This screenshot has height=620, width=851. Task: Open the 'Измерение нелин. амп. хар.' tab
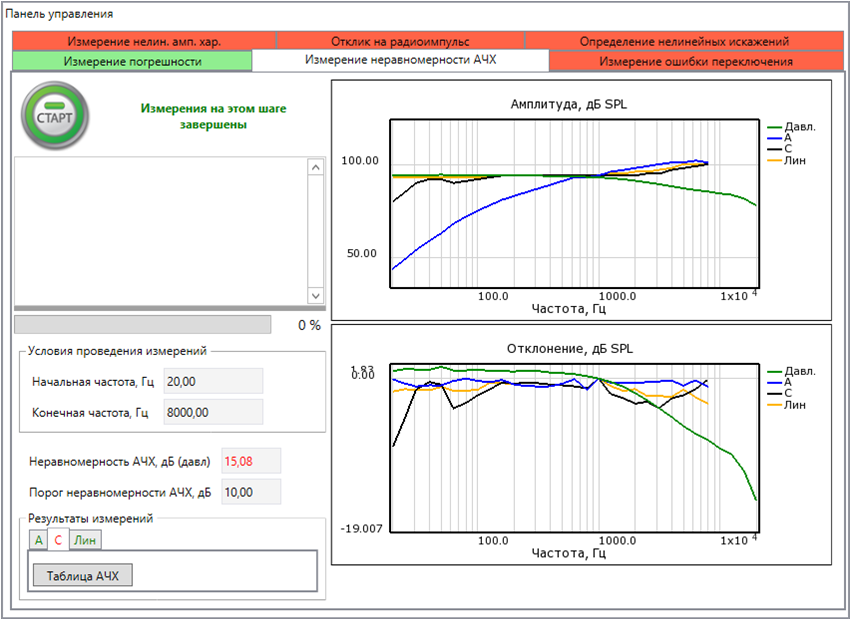pyautogui.click(x=144, y=42)
